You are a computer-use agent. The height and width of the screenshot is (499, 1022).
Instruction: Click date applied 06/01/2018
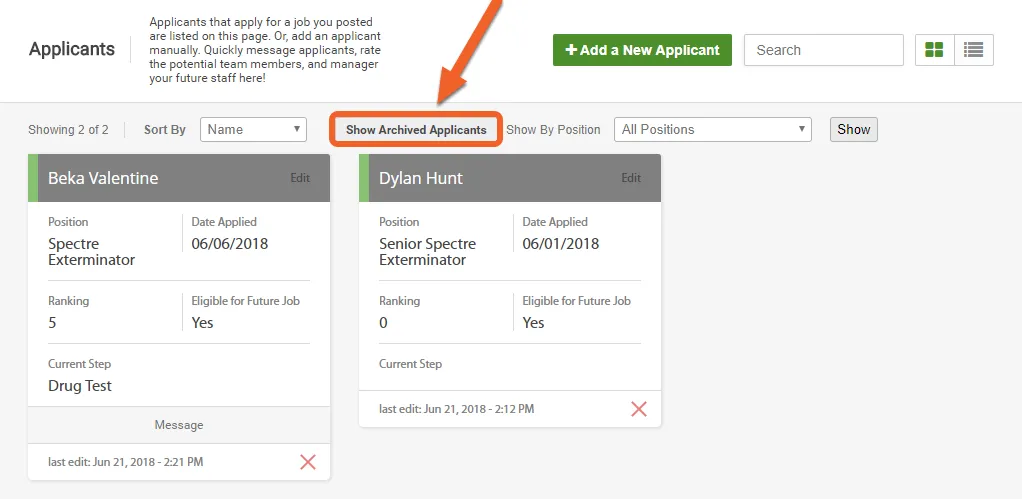pos(561,244)
